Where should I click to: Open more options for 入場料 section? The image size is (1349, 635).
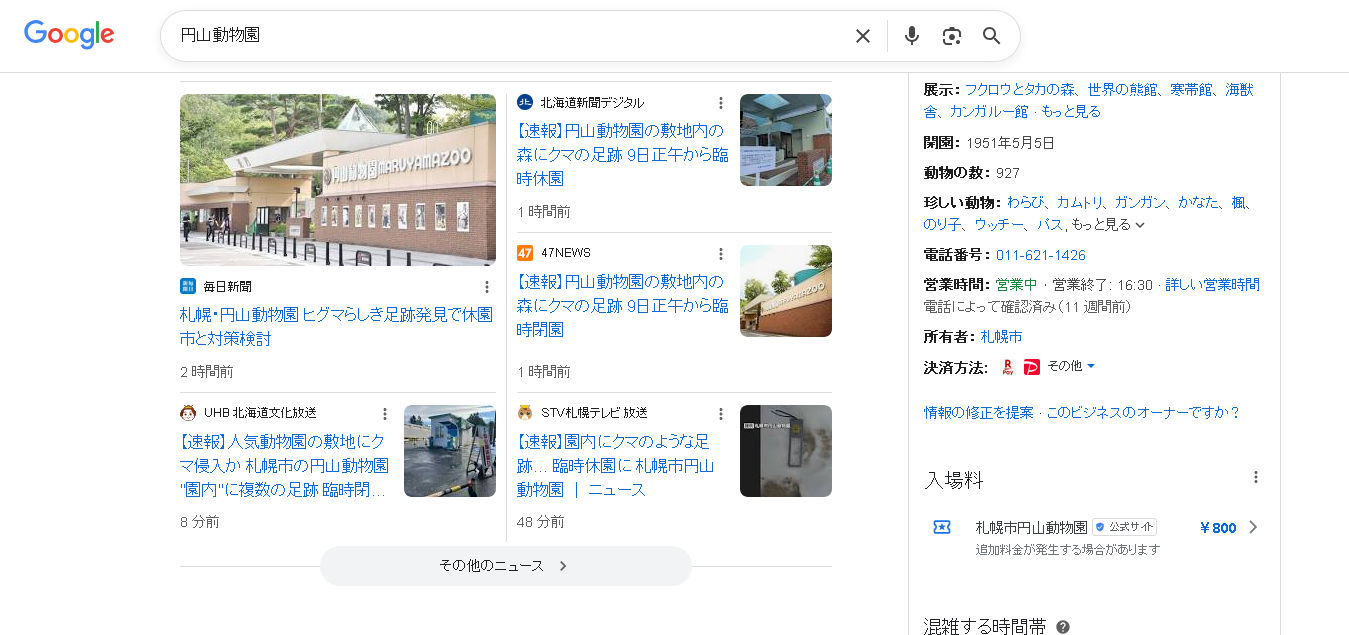pos(1256,477)
